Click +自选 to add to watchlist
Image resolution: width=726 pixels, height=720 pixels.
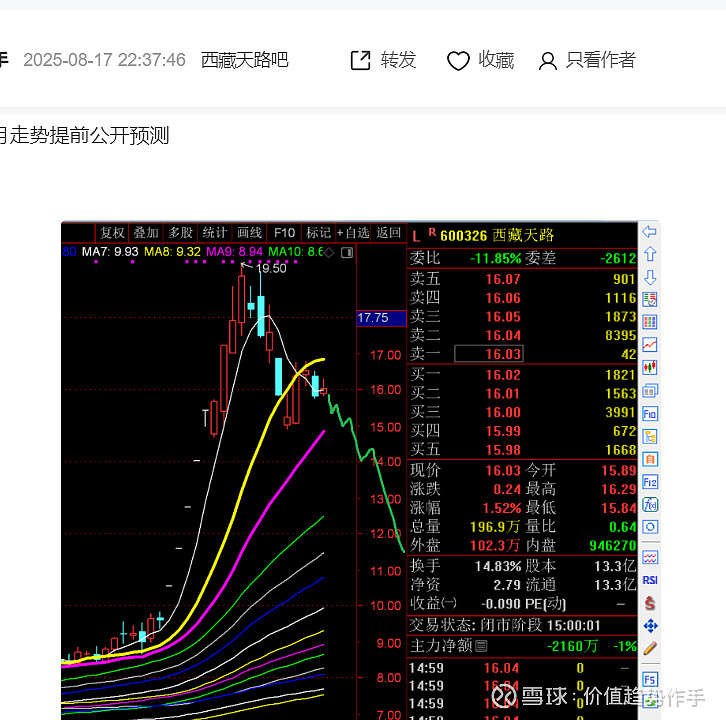pos(353,232)
